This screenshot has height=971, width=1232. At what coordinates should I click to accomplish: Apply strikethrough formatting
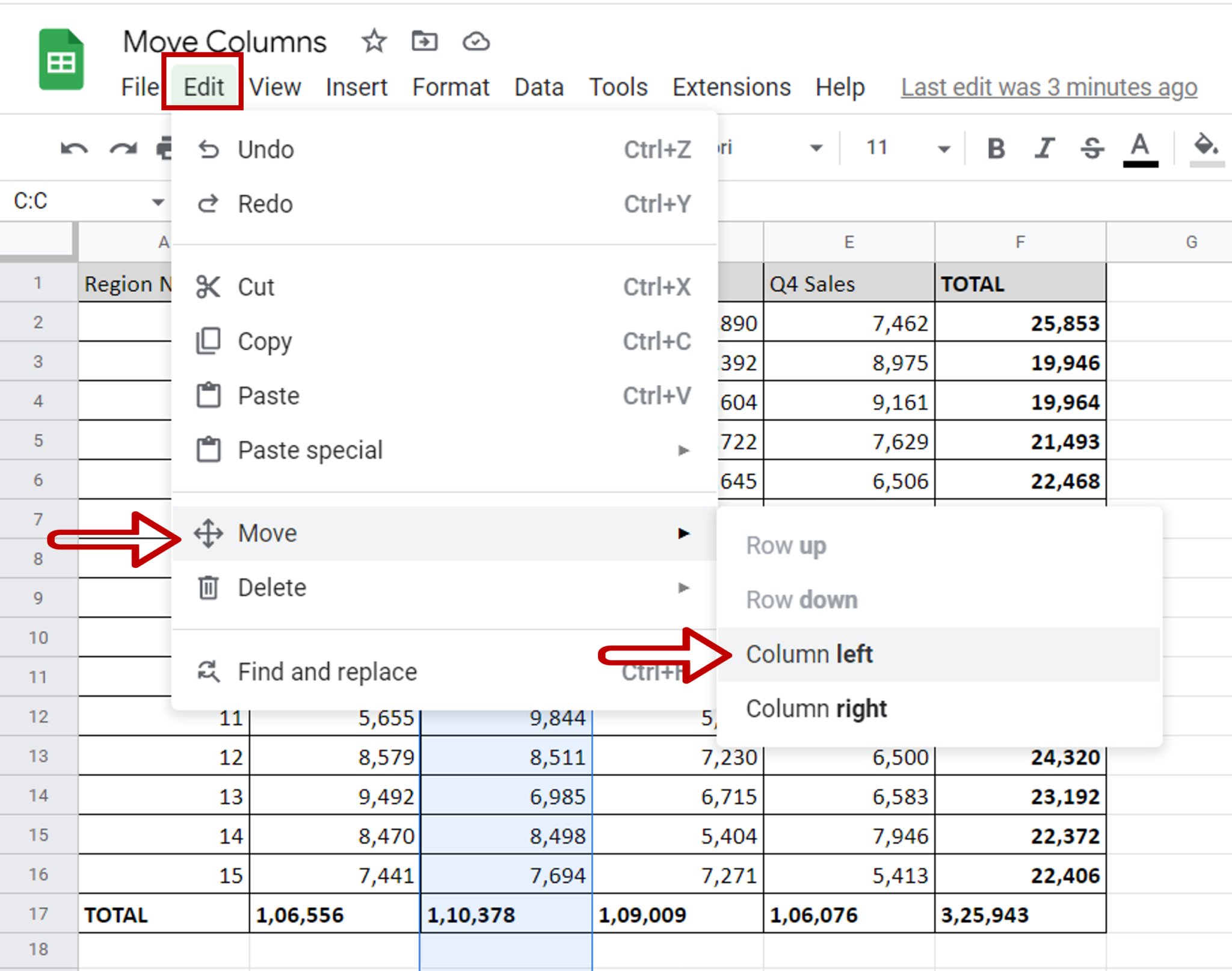click(x=1092, y=148)
